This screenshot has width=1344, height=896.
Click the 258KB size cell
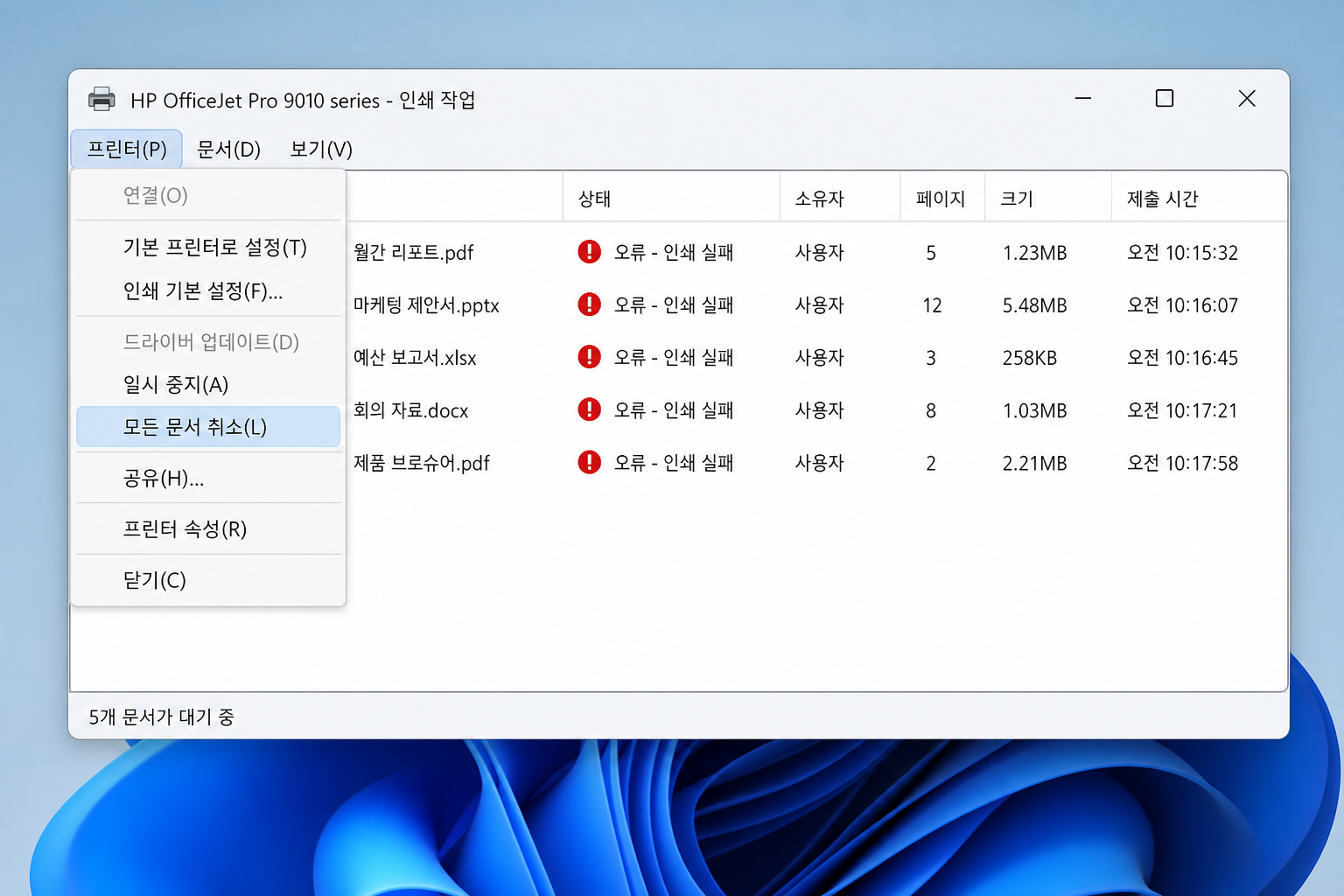pyautogui.click(x=1029, y=358)
